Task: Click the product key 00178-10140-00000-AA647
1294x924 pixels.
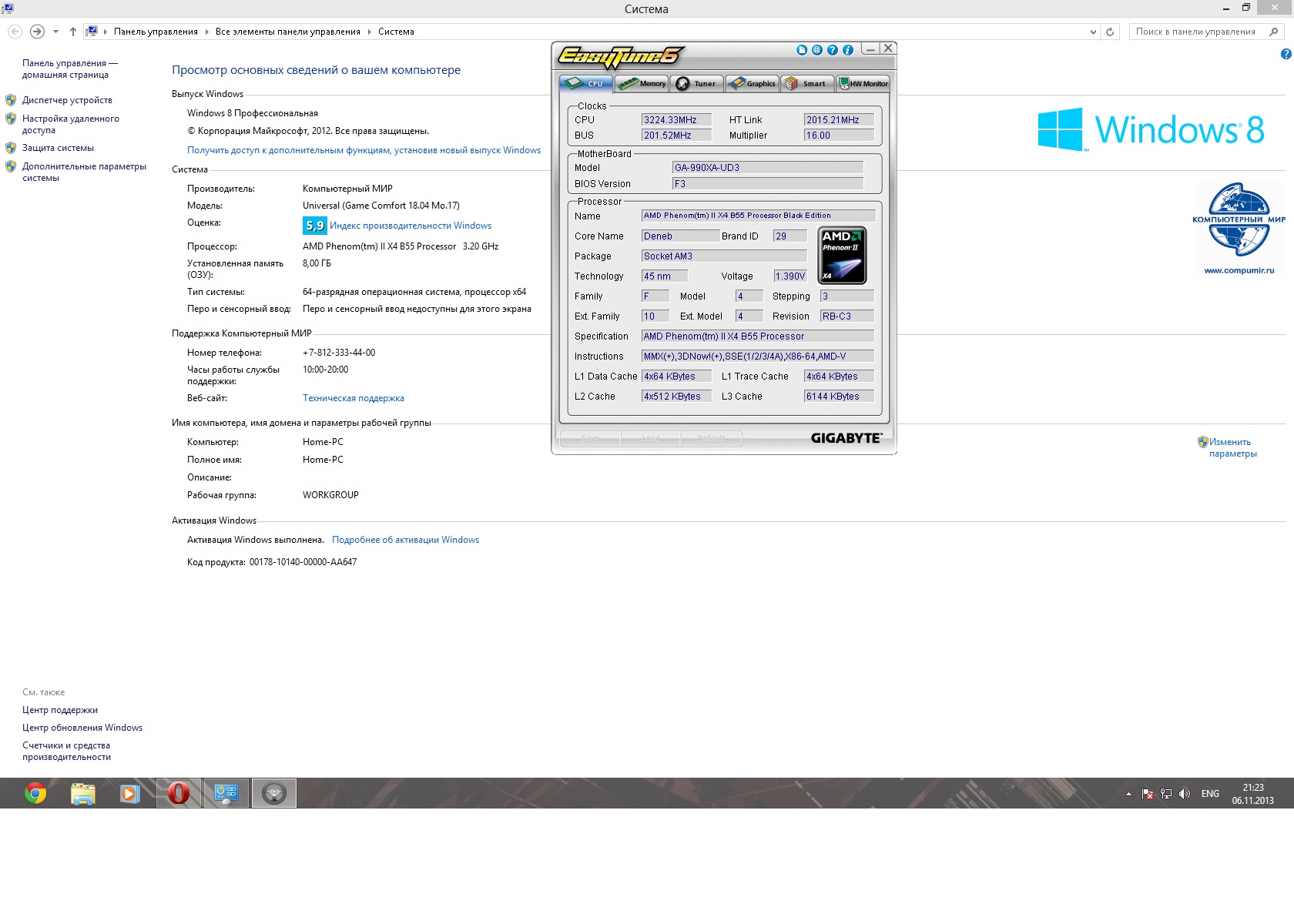Action: click(x=303, y=562)
